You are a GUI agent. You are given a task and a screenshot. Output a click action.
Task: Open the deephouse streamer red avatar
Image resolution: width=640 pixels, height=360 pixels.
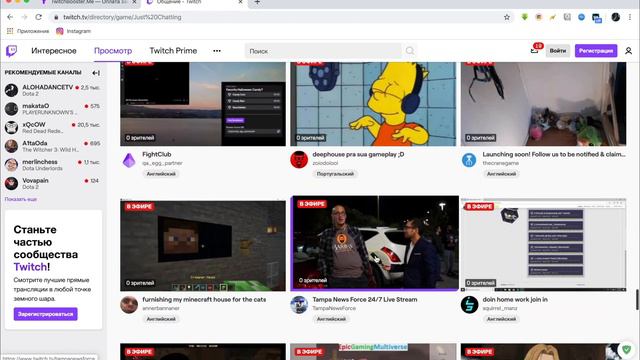coord(299,160)
